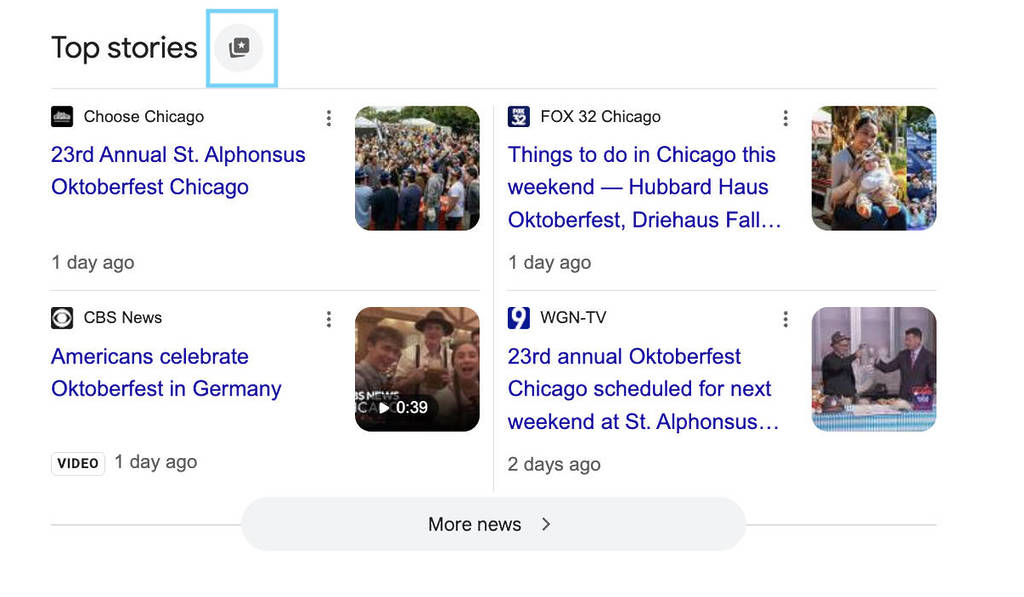Click the saved stories icon beside Top stories
This screenshot has height=597, width=1024.
pos(239,48)
